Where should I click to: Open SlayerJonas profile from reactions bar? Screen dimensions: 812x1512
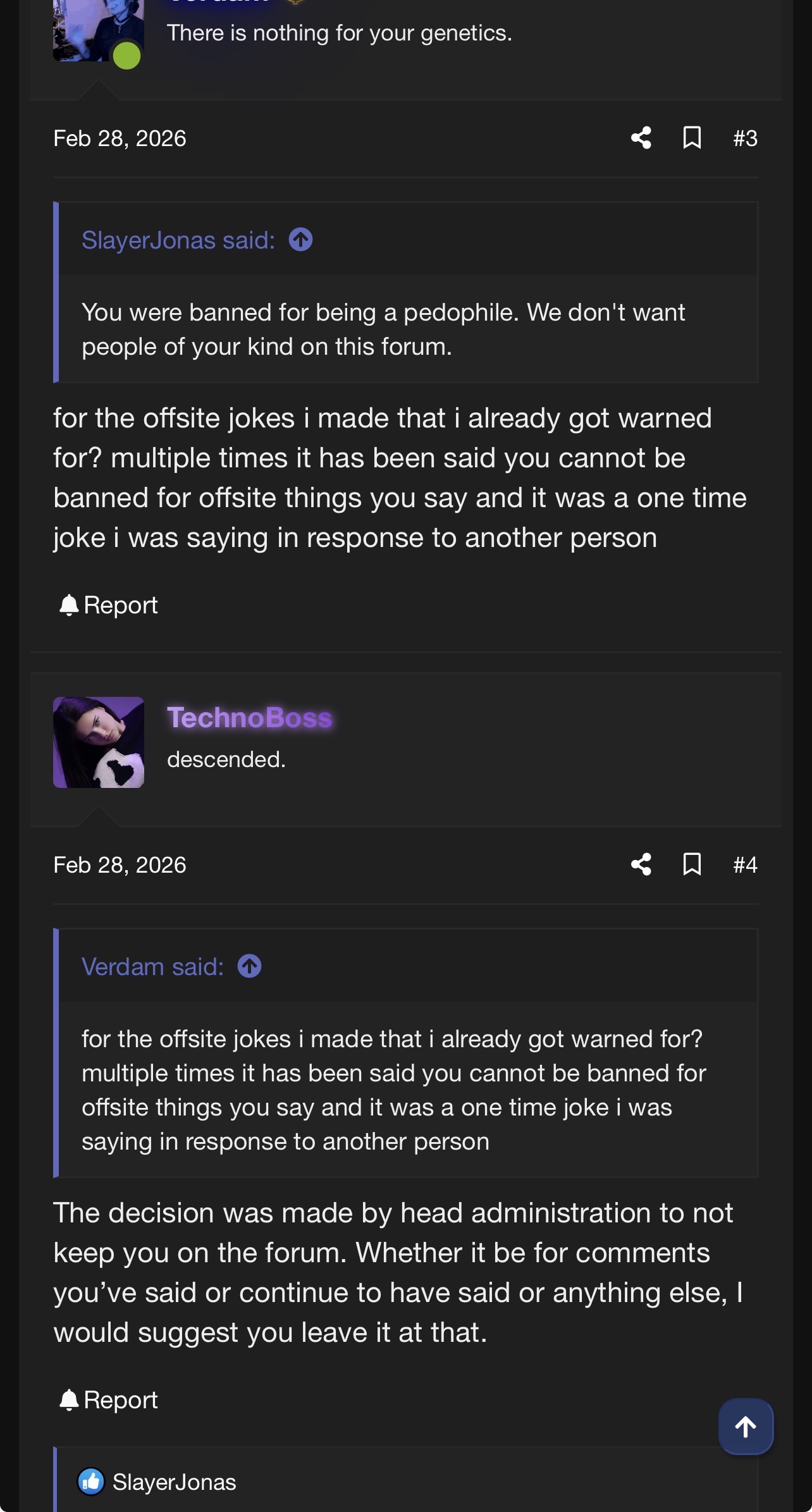click(x=174, y=1482)
